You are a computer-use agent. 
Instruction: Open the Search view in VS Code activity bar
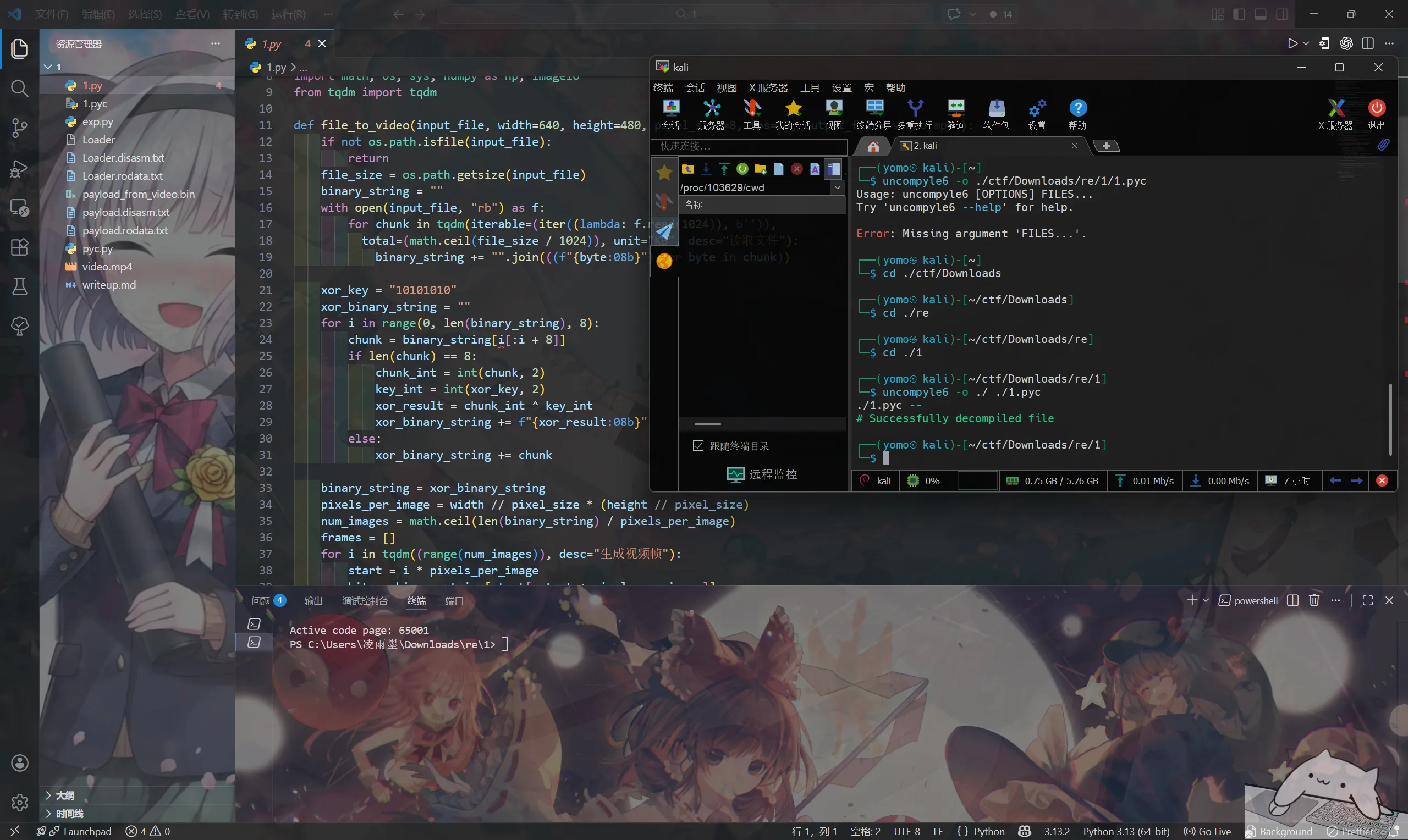coord(19,88)
